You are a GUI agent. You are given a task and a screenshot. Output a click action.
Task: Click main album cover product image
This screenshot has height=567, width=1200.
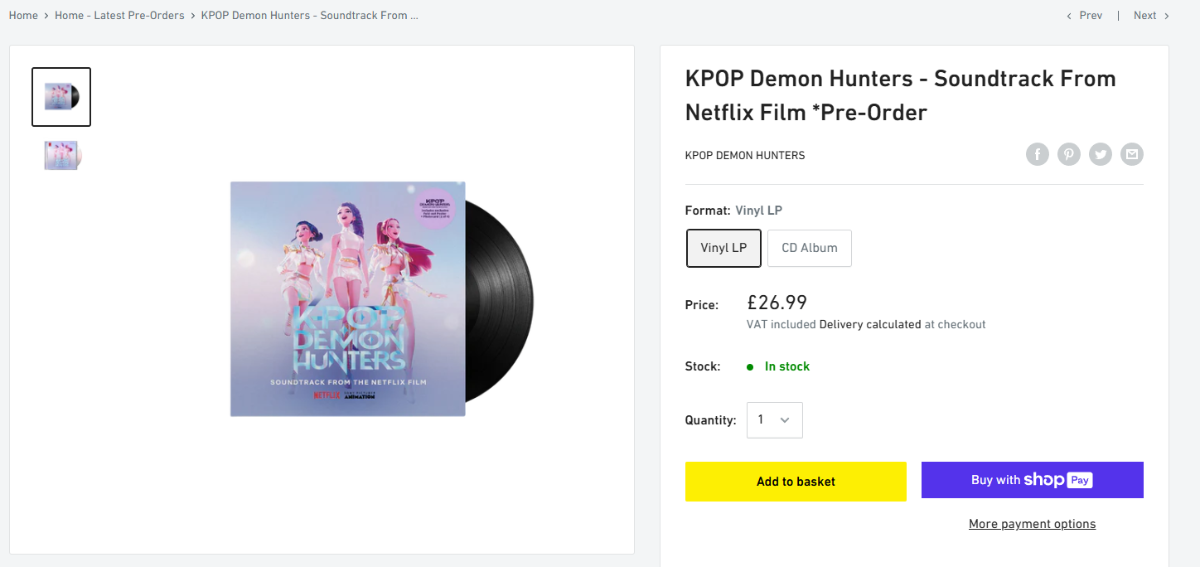[x=347, y=299]
